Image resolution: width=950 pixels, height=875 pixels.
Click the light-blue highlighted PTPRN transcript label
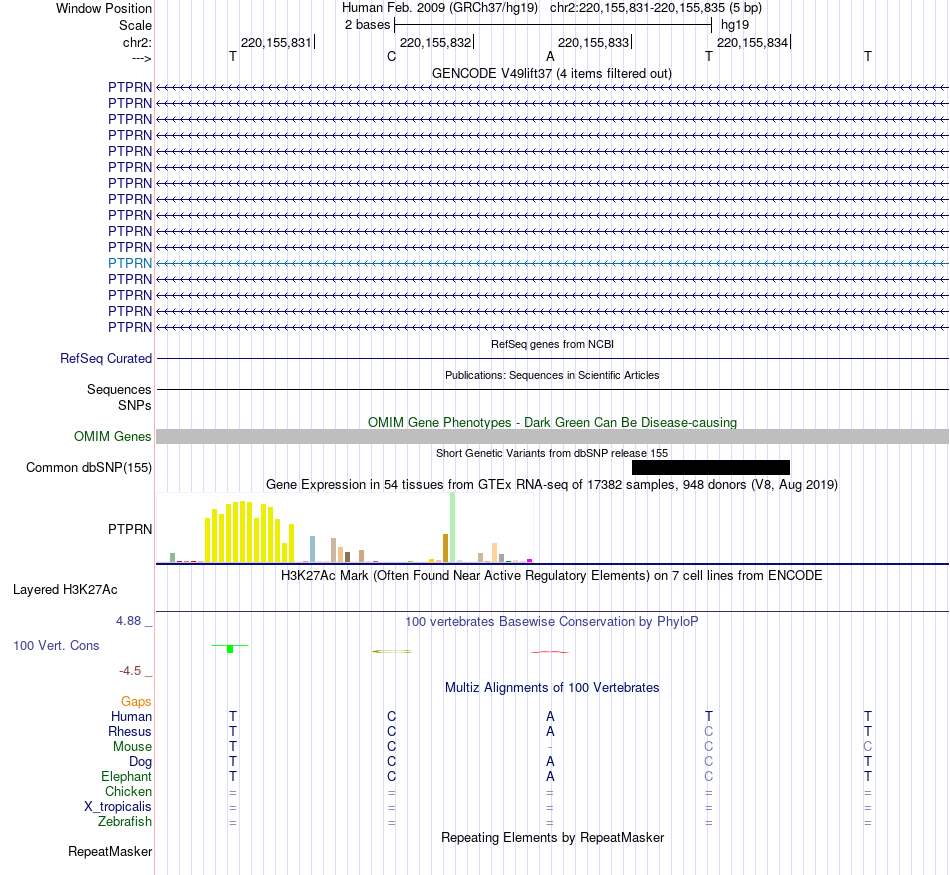130,263
